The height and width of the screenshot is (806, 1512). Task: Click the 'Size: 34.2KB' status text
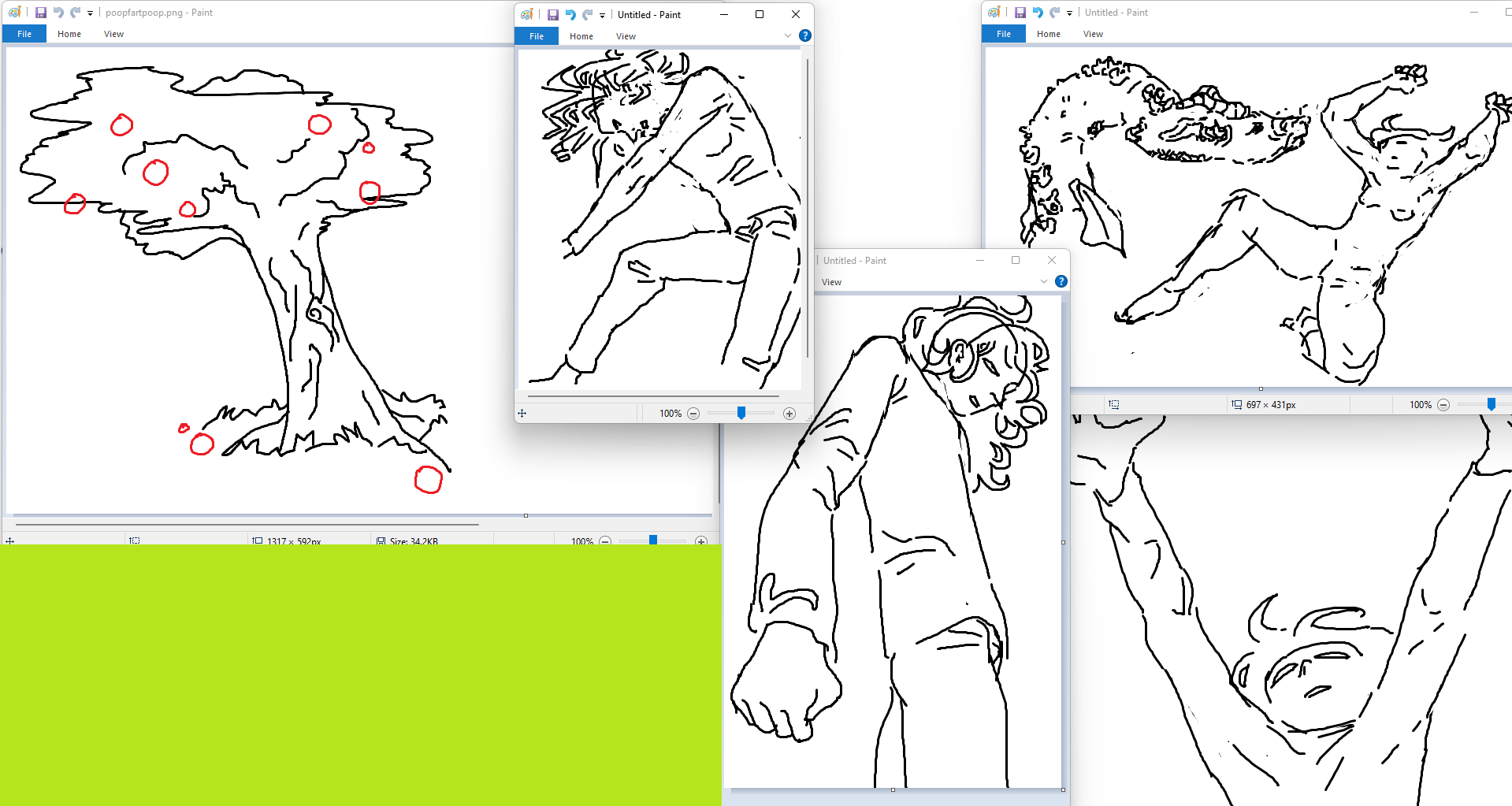click(414, 541)
